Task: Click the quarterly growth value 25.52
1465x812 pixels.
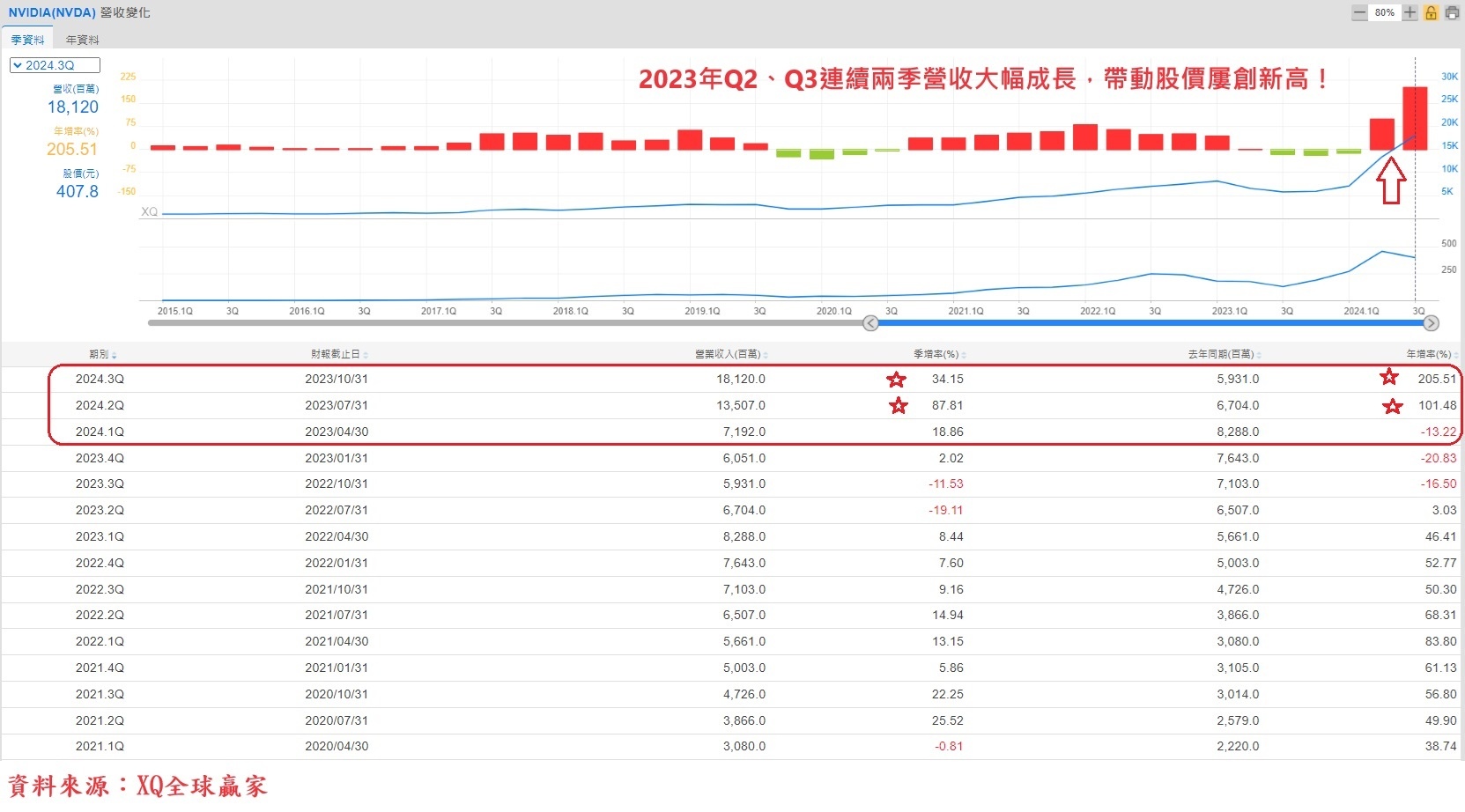Action: pos(948,720)
